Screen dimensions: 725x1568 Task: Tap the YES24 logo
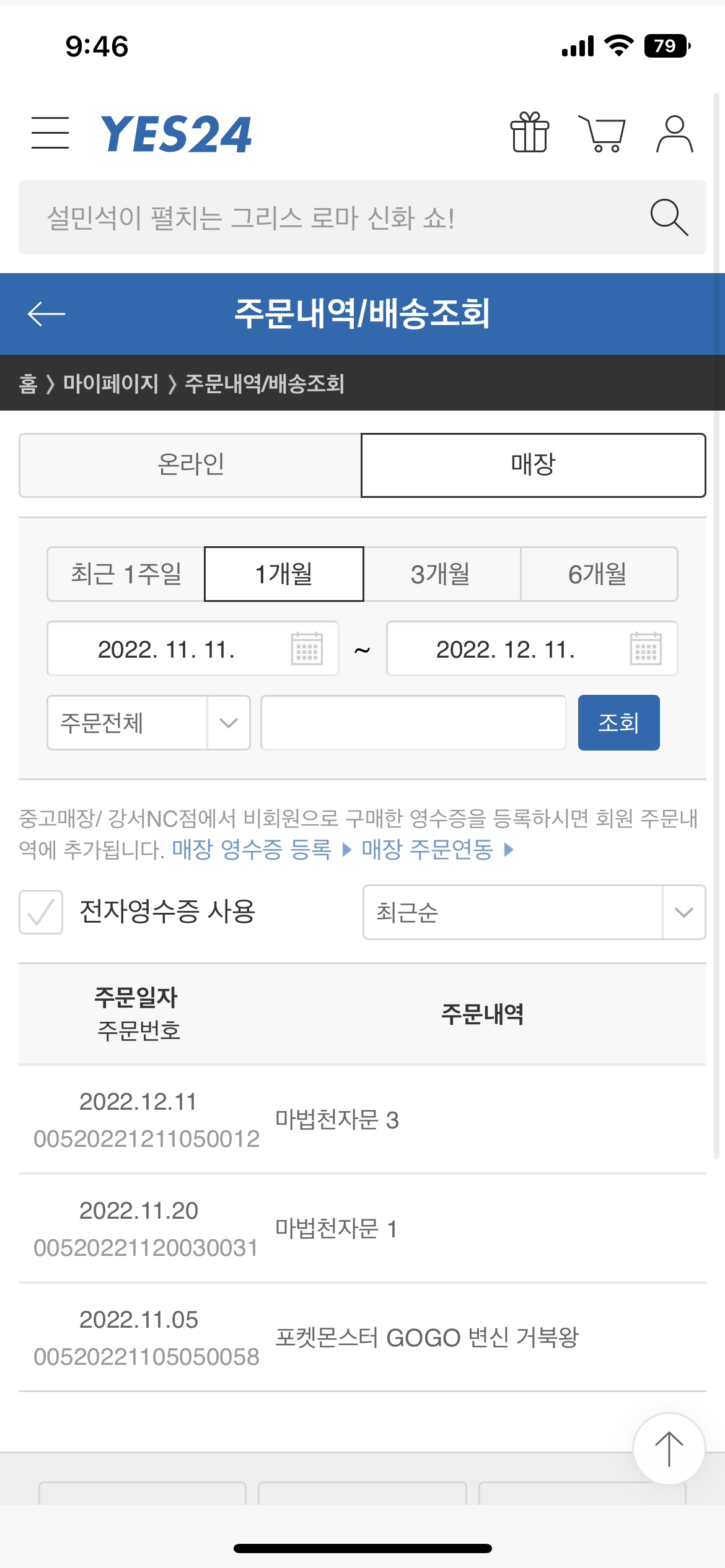(177, 134)
